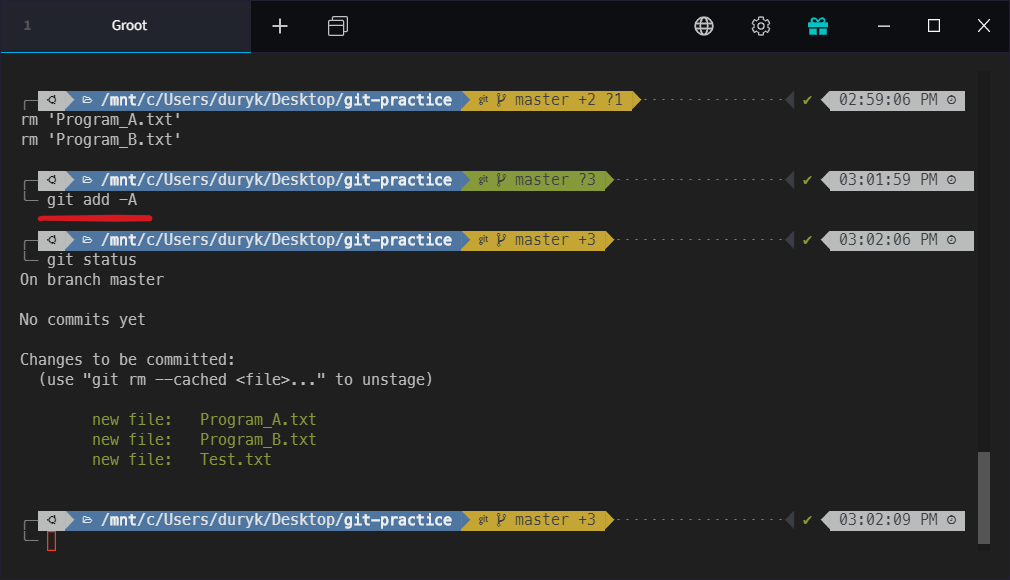The width and height of the screenshot is (1010, 580).
Task: Click the 'new file: Program_B.txt' entry
Action: [x=204, y=440]
